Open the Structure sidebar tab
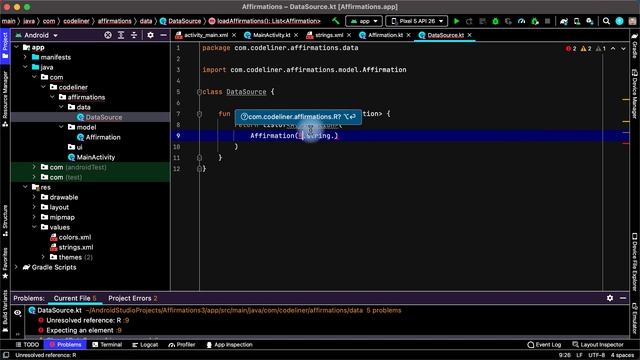The height and width of the screenshot is (360, 640). pos(5,221)
